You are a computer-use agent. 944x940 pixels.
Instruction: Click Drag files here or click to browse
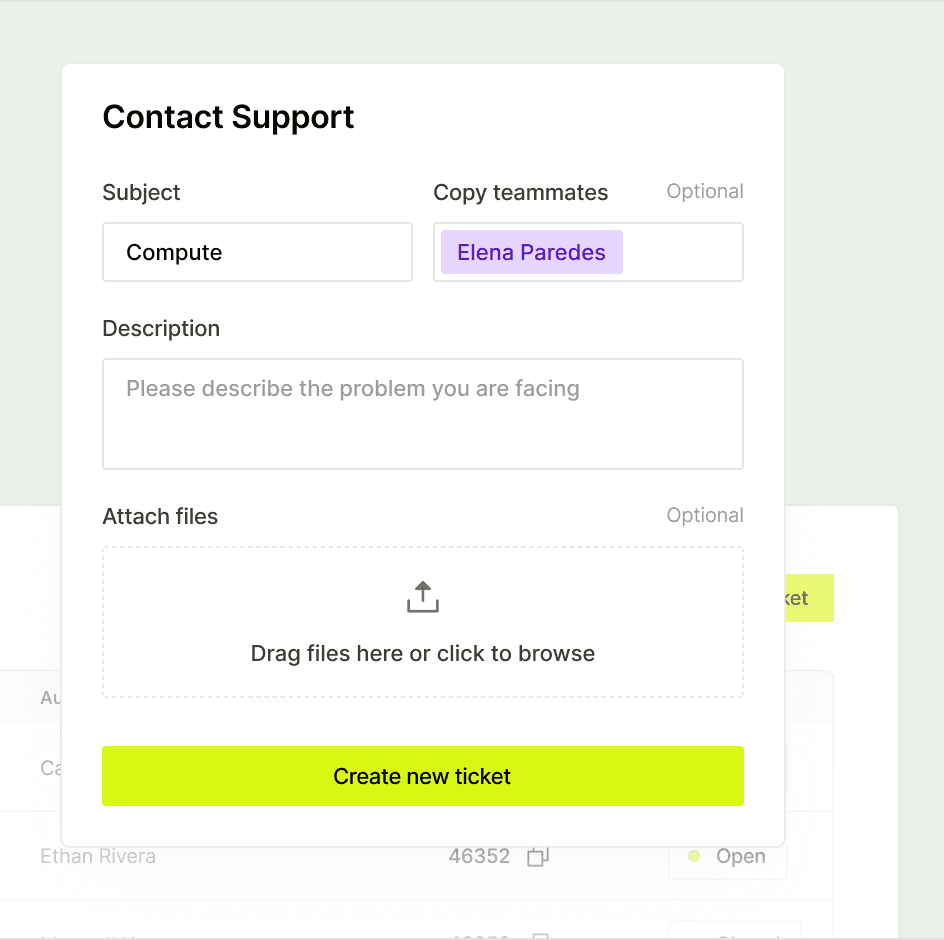(x=423, y=653)
